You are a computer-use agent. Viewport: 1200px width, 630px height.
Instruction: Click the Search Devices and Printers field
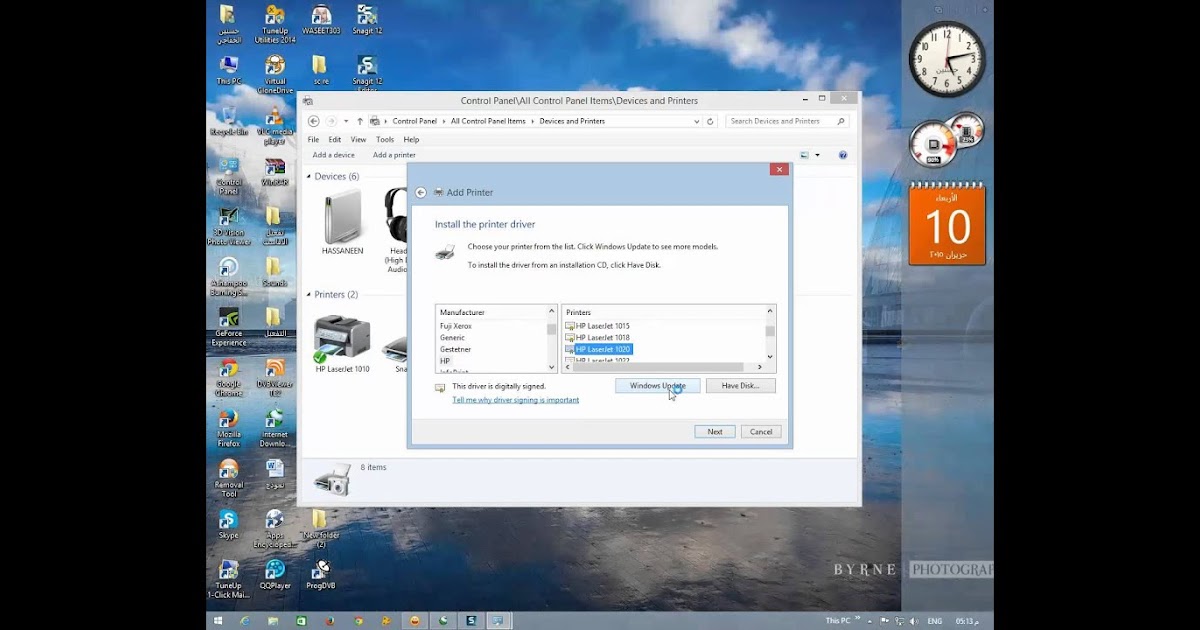pyautogui.click(x=787, y=121)
